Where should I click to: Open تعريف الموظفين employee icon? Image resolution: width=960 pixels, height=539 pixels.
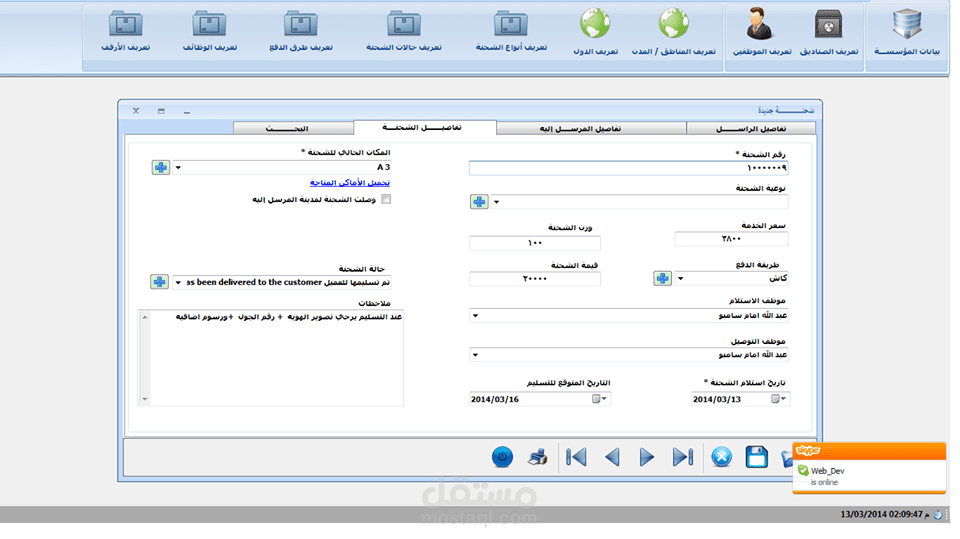pyautogui.click(x=761, y=32)
